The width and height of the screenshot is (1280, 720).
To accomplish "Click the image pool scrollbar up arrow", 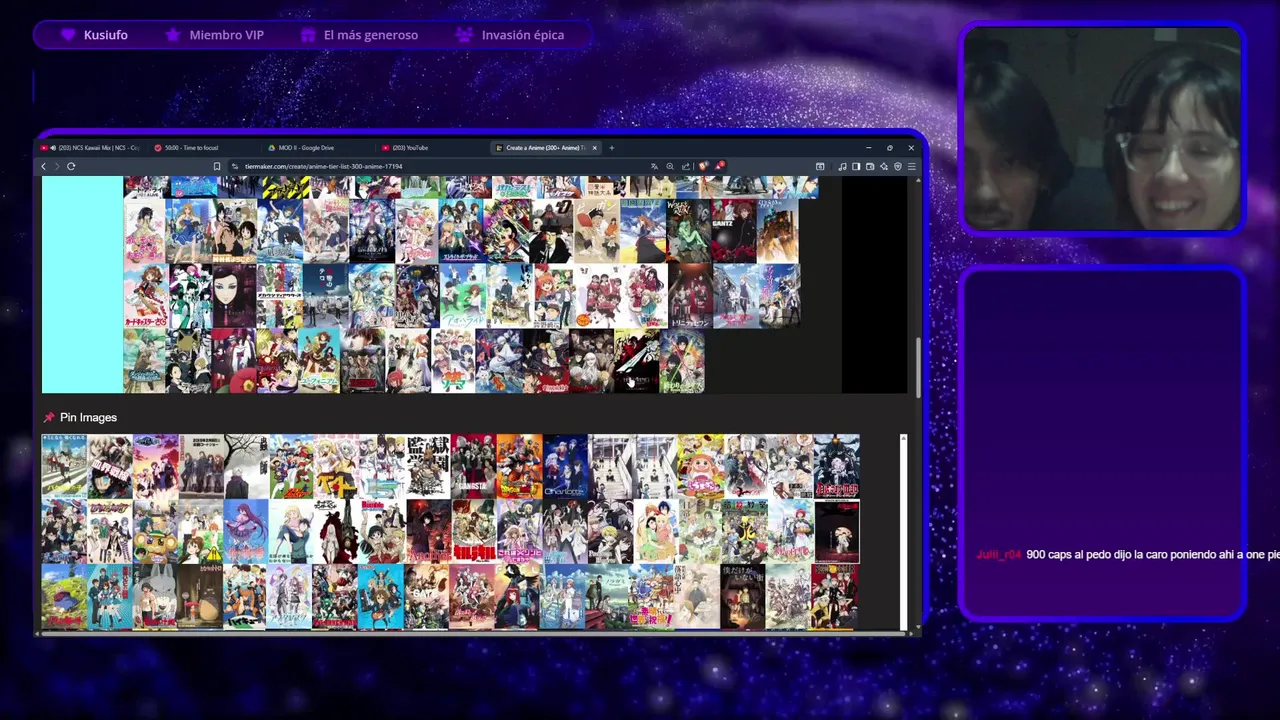I will click(x=903, y=439).
